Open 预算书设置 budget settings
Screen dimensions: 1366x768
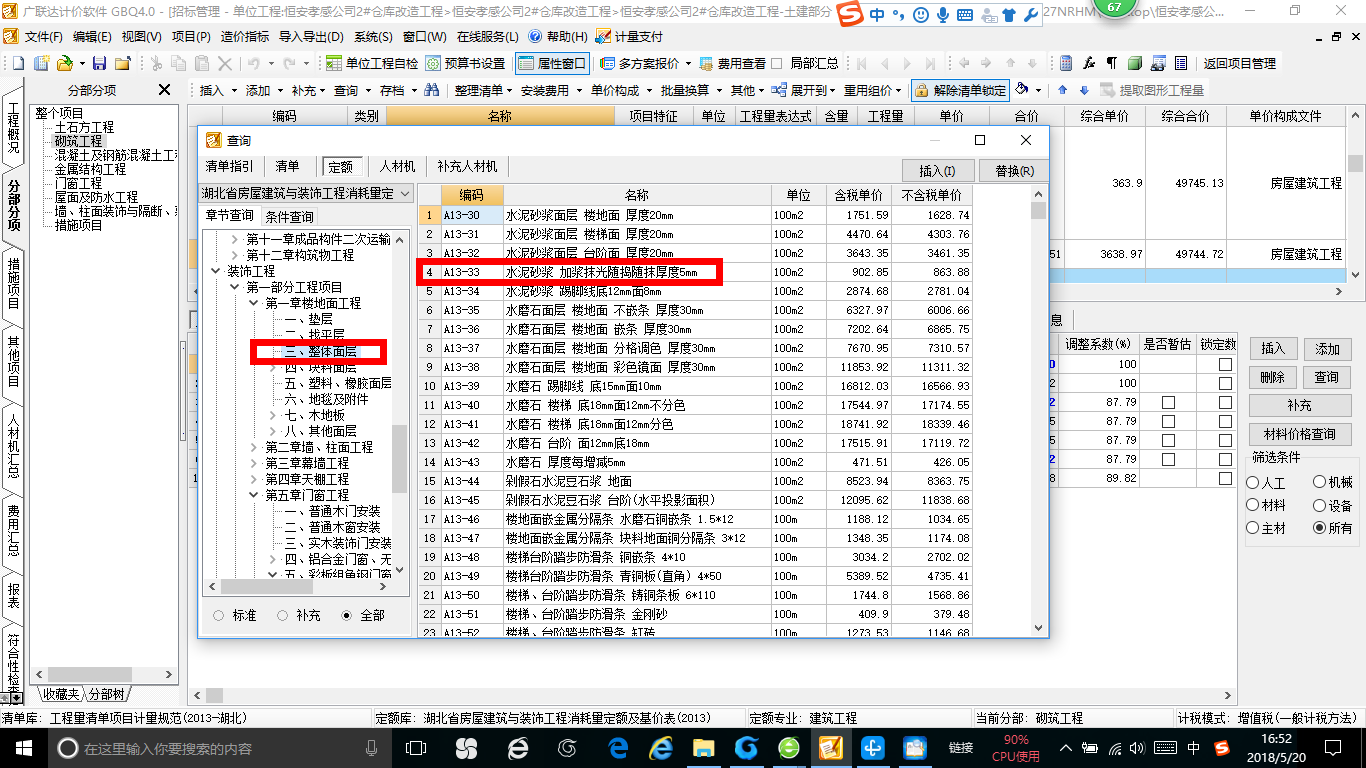tap(466, 63)
